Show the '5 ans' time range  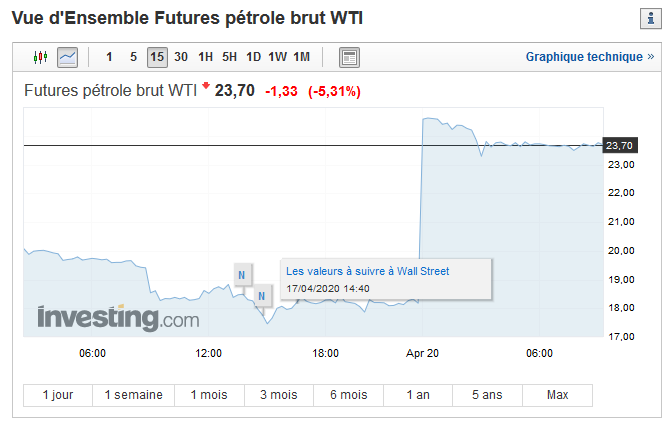(x=487, y=395)
